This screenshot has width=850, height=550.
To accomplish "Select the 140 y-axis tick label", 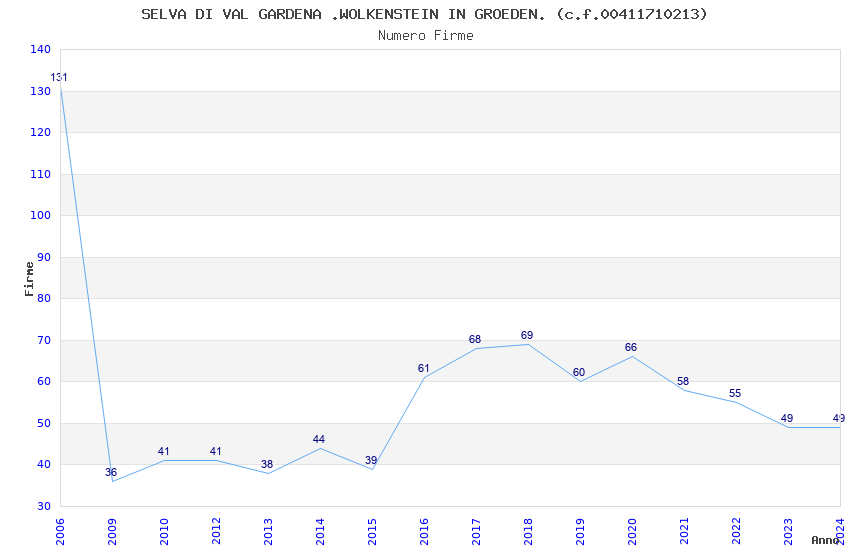I will [x=41, y=49].
